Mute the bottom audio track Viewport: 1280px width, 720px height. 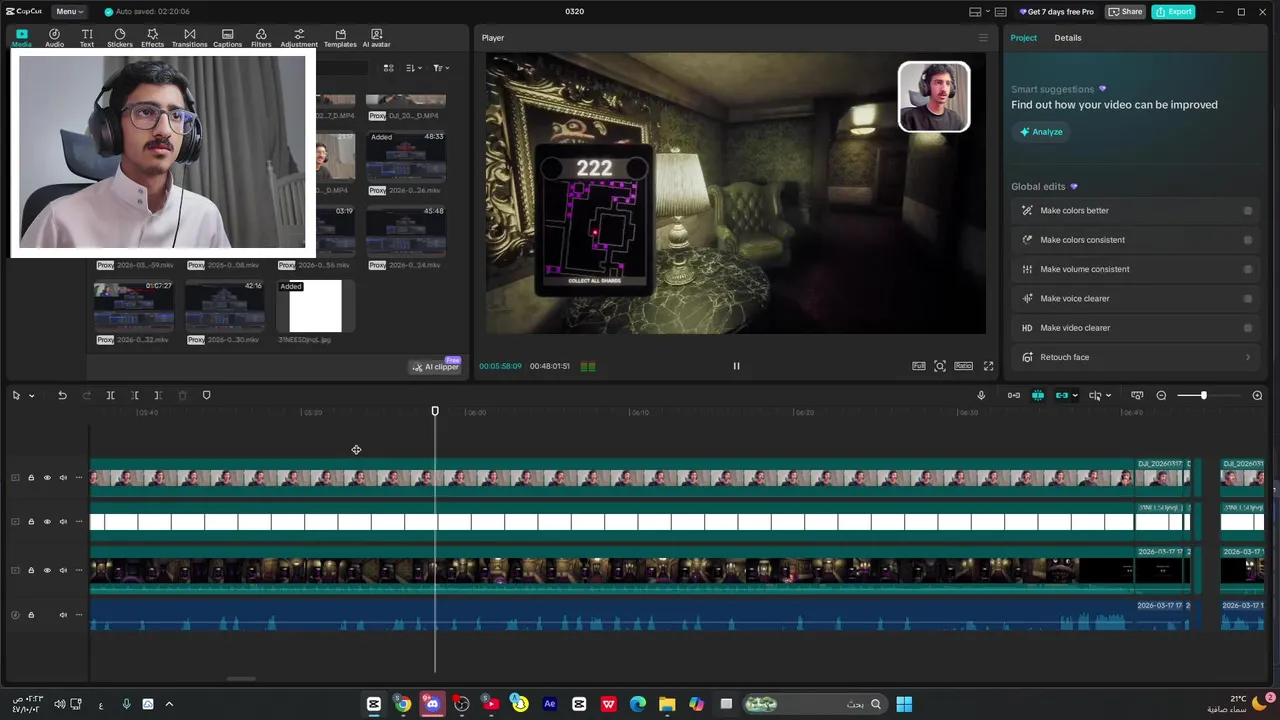(63, 615)
